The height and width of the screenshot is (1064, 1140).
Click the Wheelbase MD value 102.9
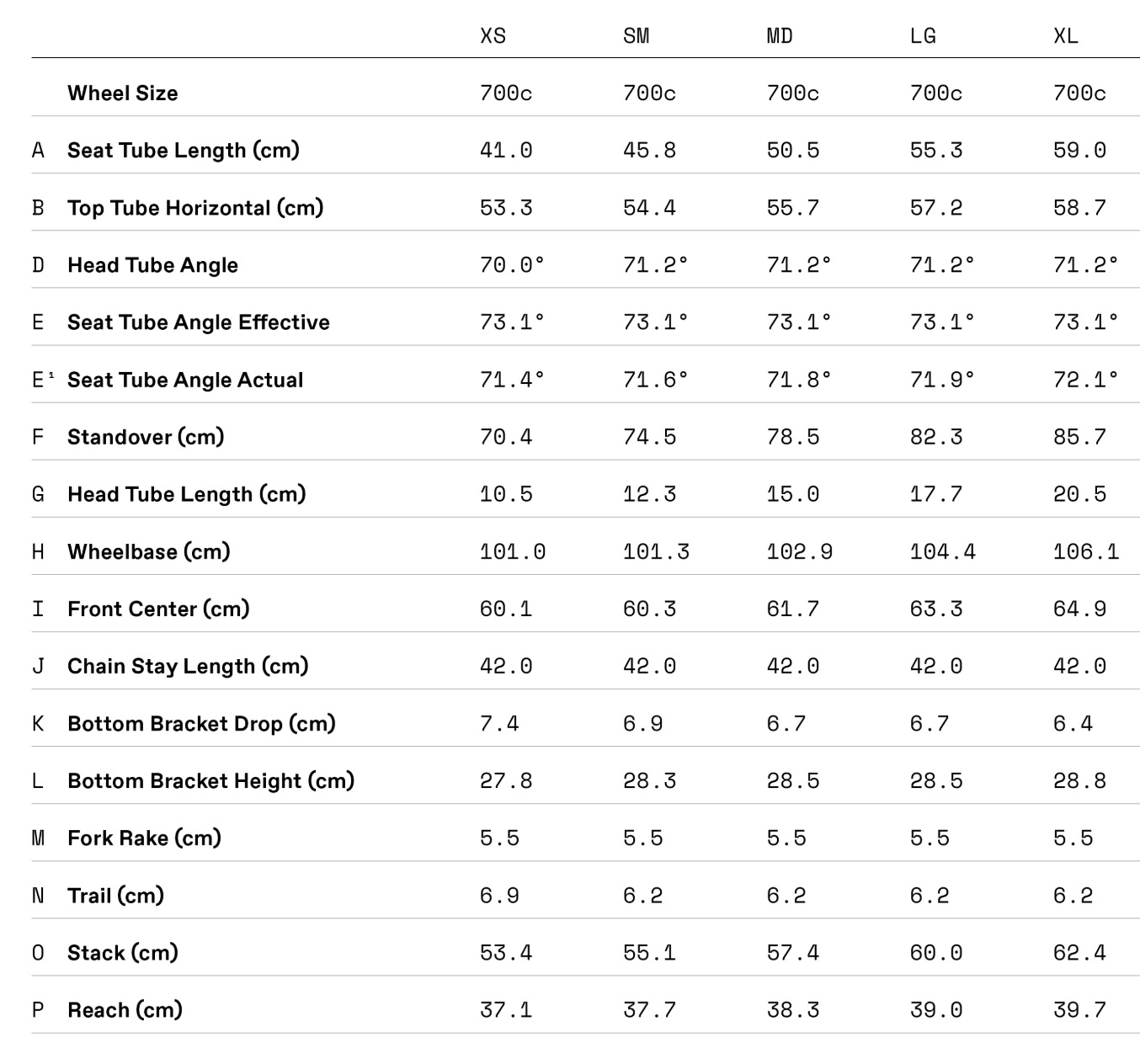click(800, 551)
